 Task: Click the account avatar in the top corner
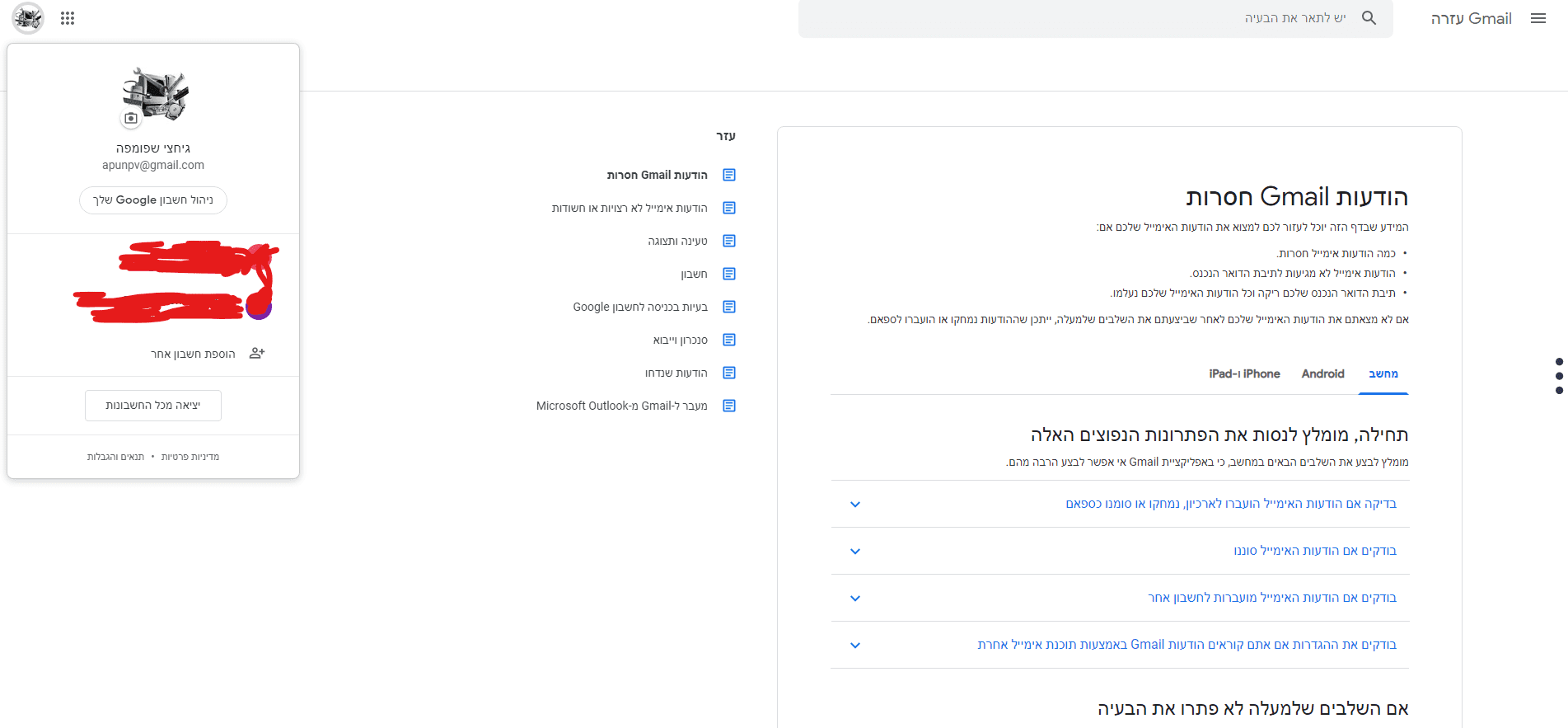[x=28, y=18]
